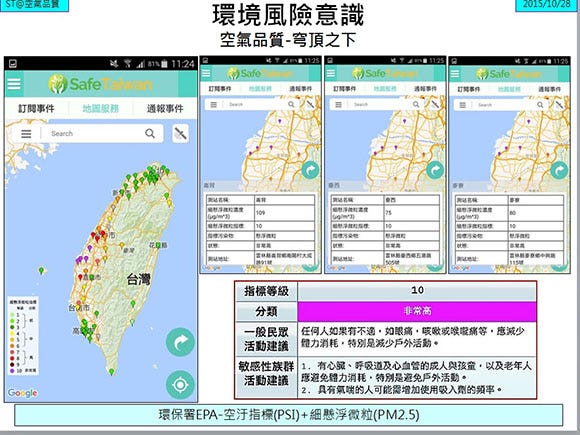This screenshot has width=580, height=435.
Task: Select the green pin at Taiwan's southern tip
Action: pos(111,371)
